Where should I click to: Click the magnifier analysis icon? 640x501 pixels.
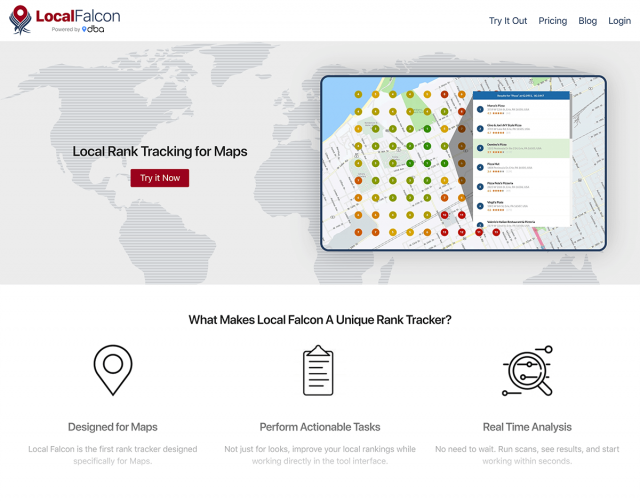point(527,371)
